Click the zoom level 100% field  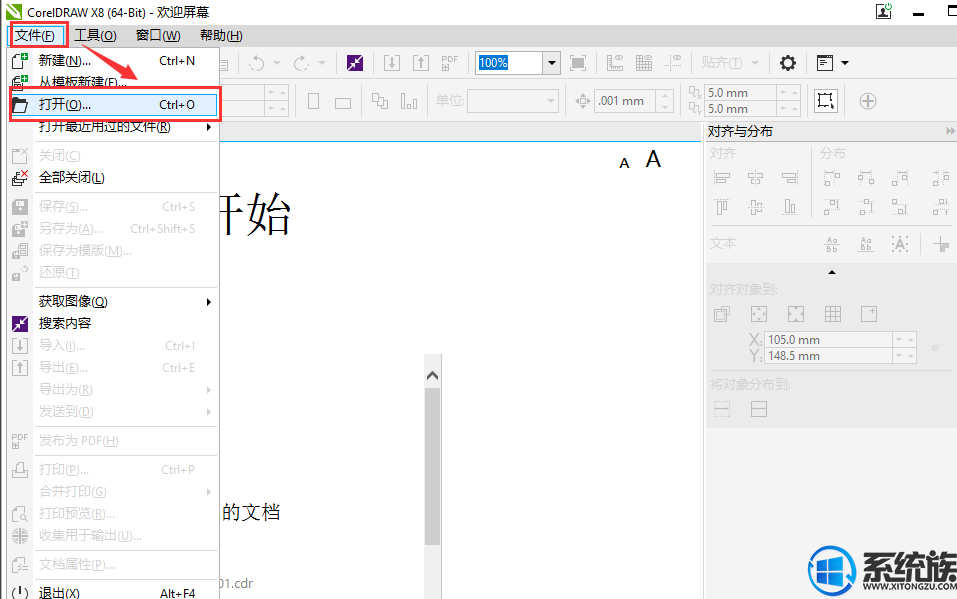point(508,62)
